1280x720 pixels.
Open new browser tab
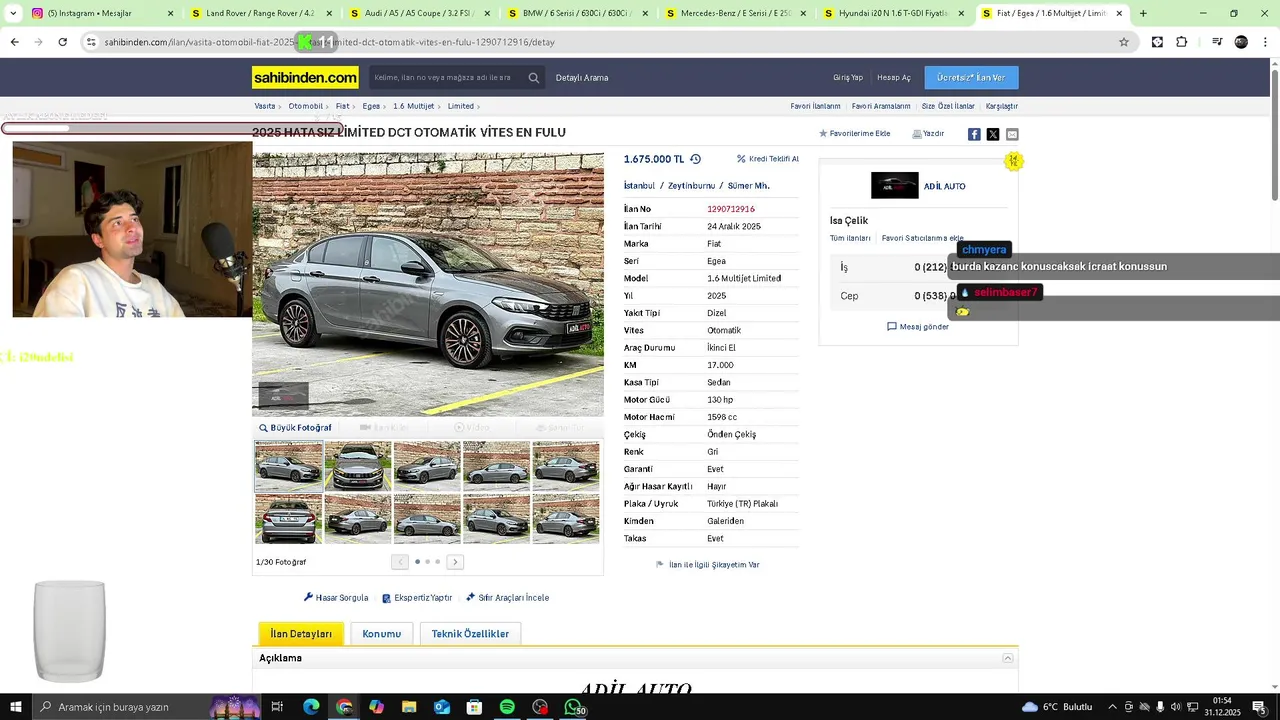(1143, 13)
